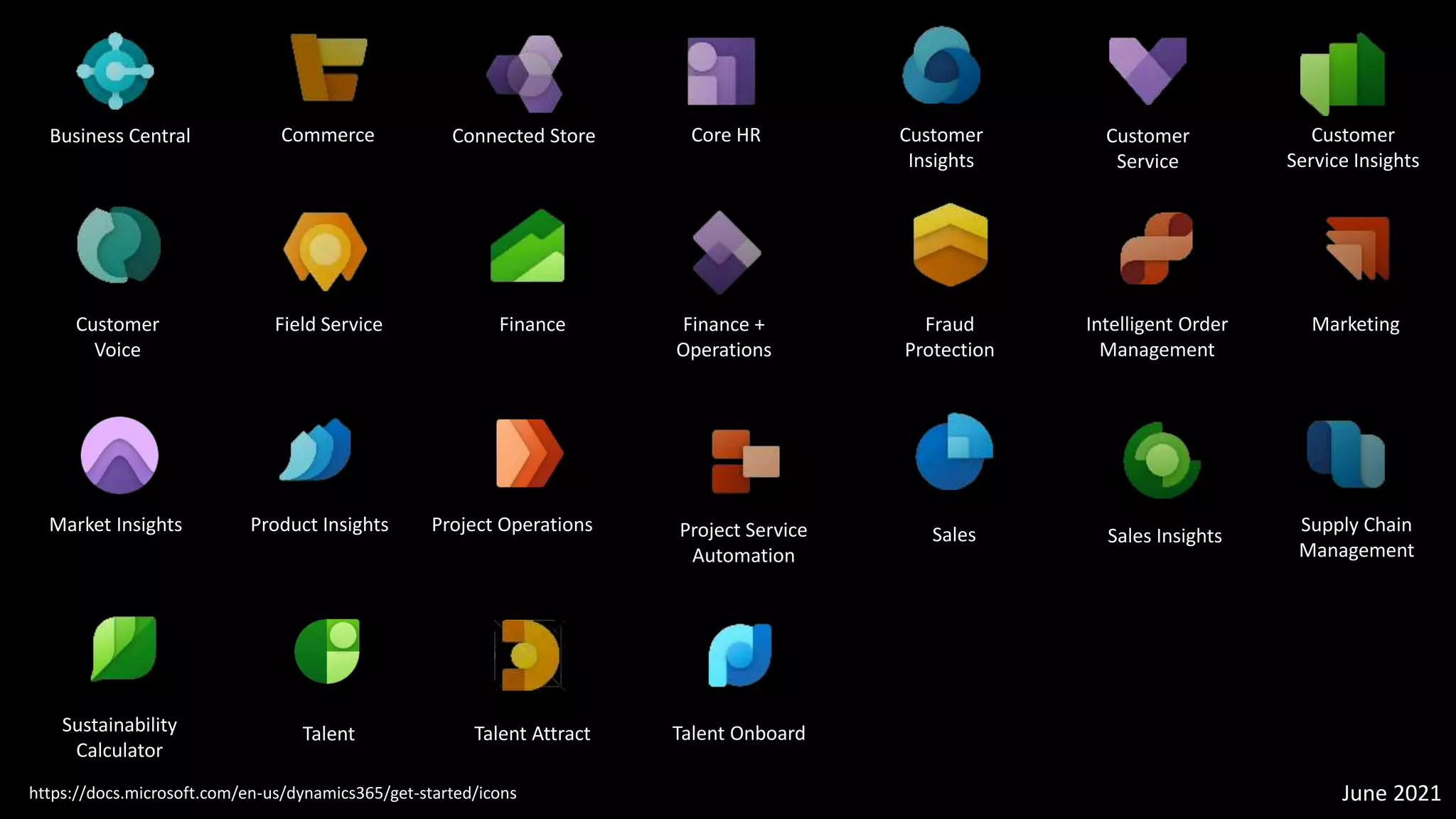1456x819 pixels.
Task: Click the Field Service location icon
Action: [326, 250]
